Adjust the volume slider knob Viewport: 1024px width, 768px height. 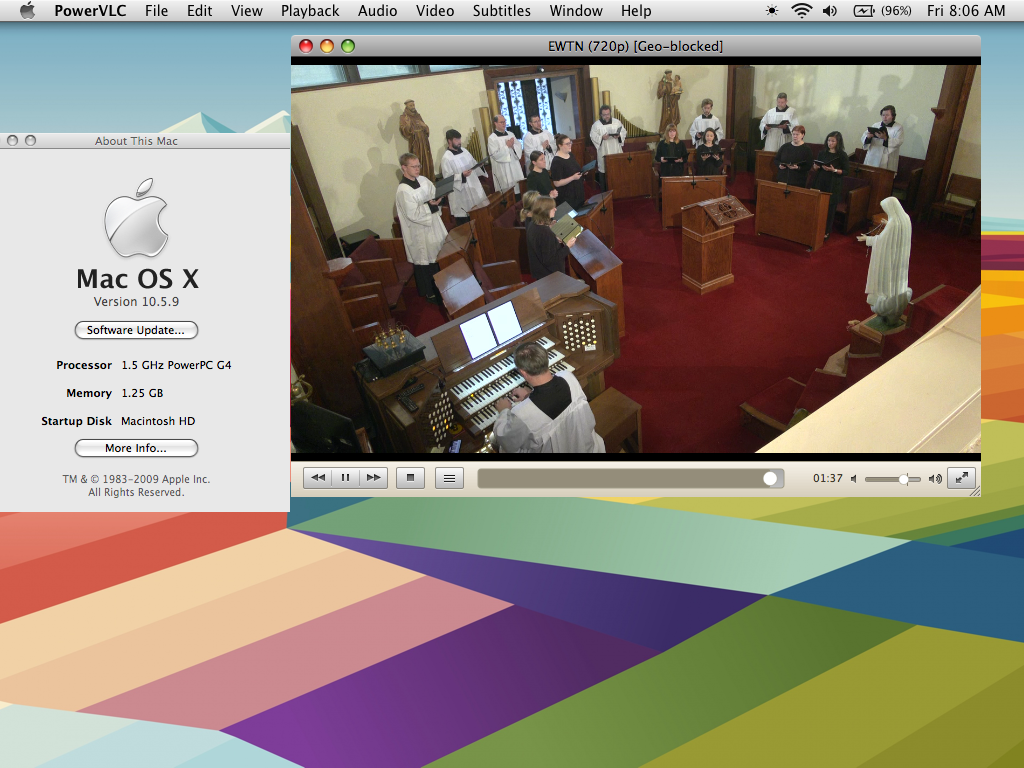pos(903,479)
